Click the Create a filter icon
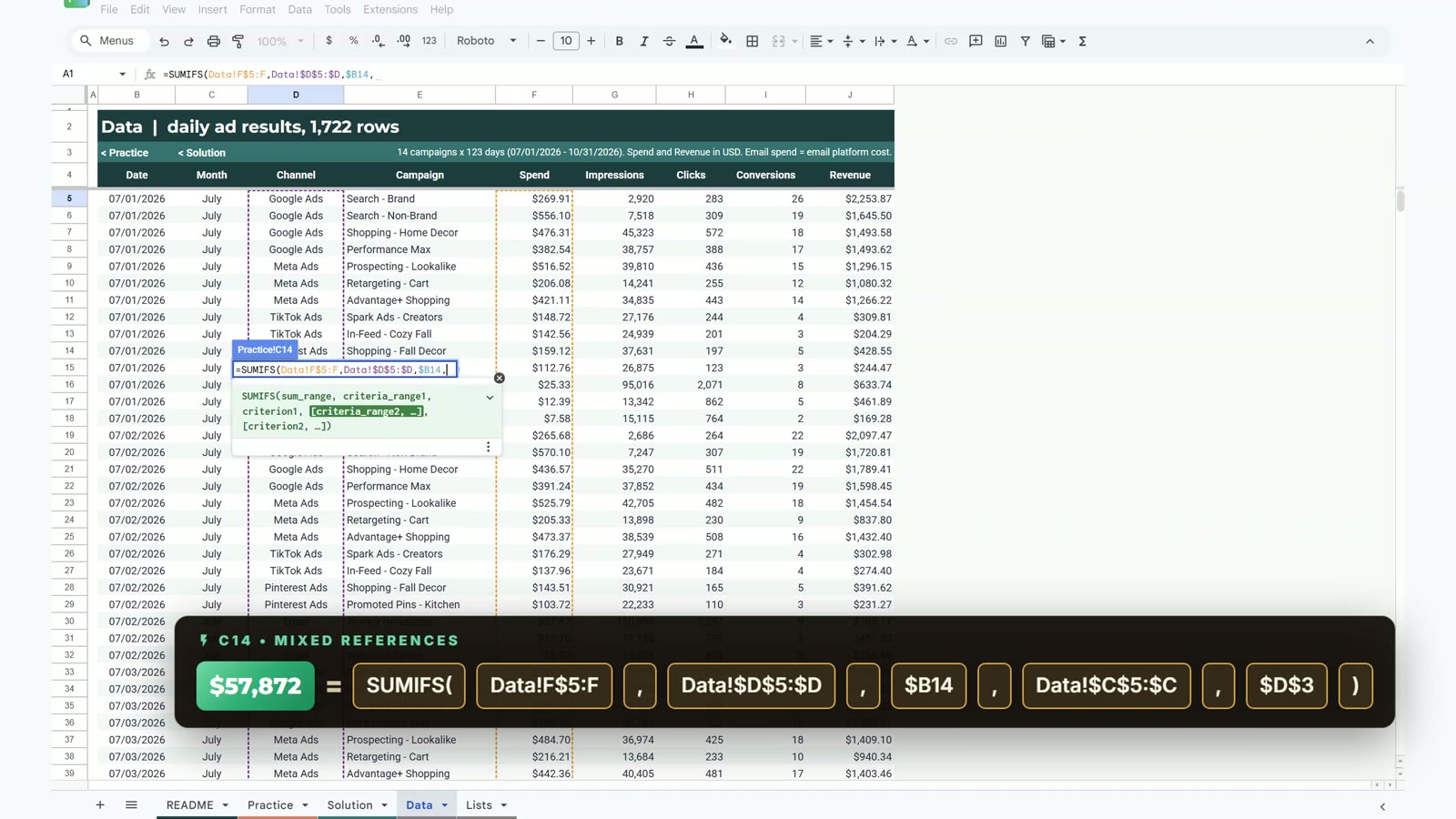Screen dimensions: 1456x819 click(x=1026, y=41)
